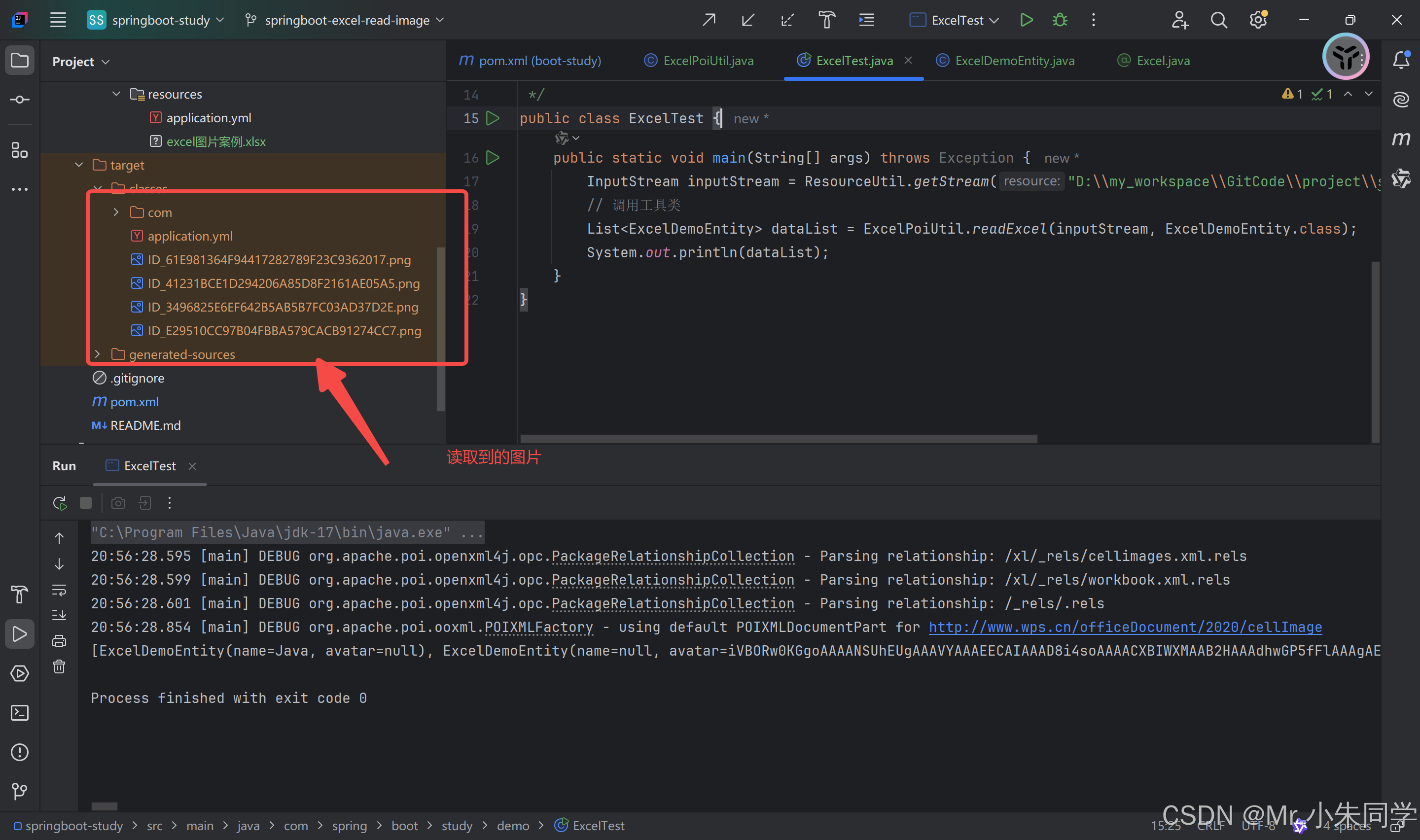
Task: Print console output with printer icon
Action: coord(60,641)
